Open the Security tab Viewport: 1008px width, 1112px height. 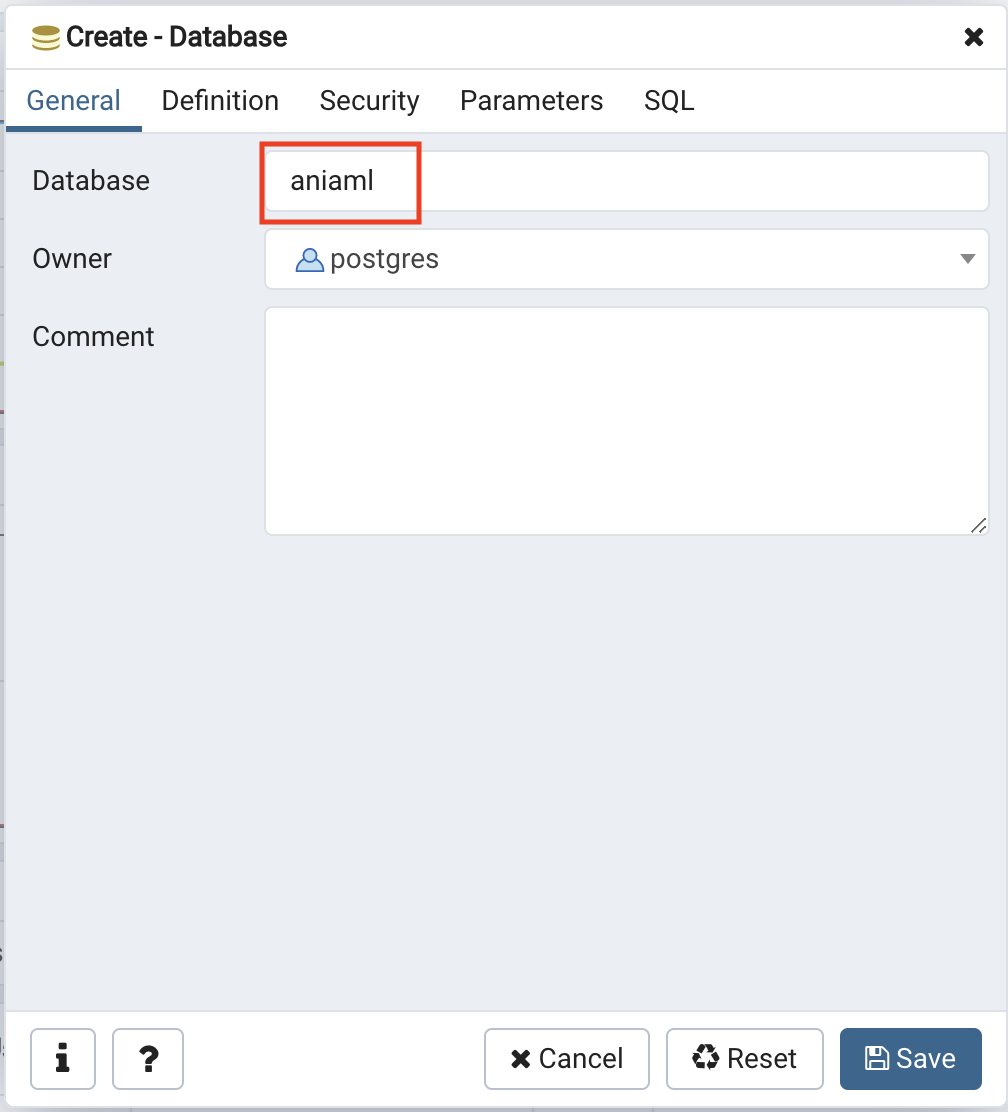(x=369, y=101)
